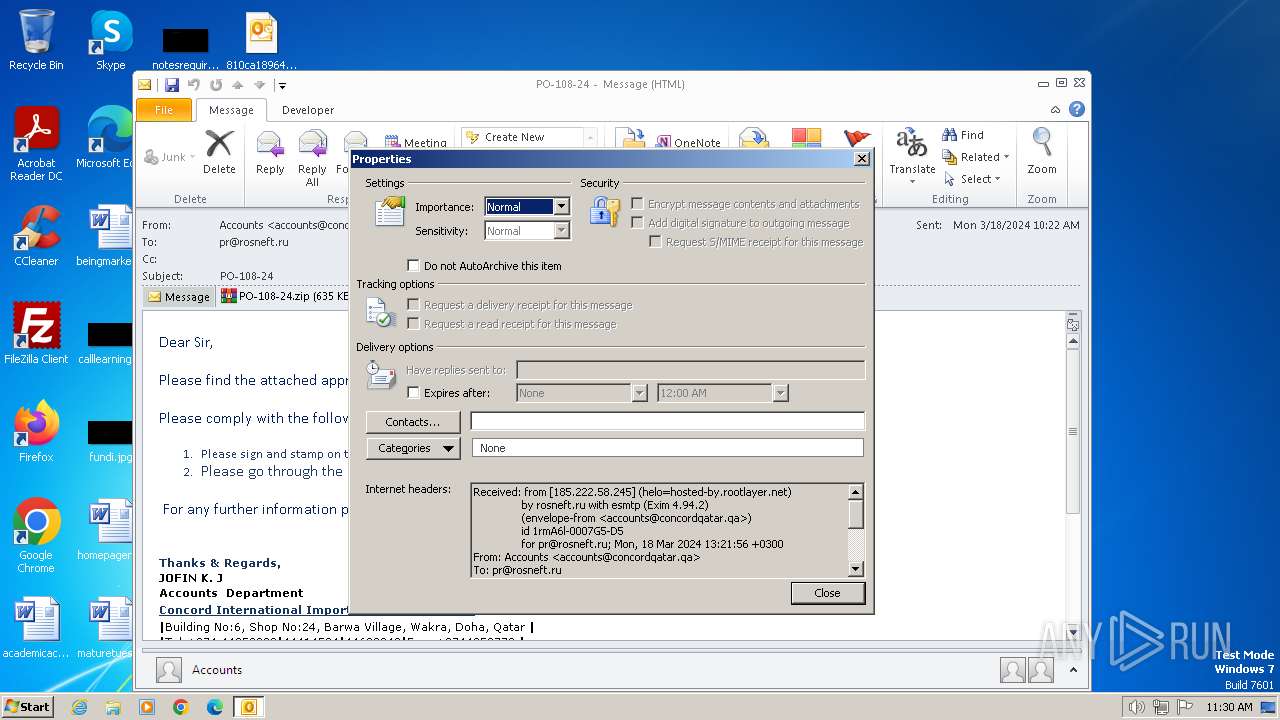1280x720 pixels.
Task: Open the Firefox desktop icon
Action: [36, 431]
